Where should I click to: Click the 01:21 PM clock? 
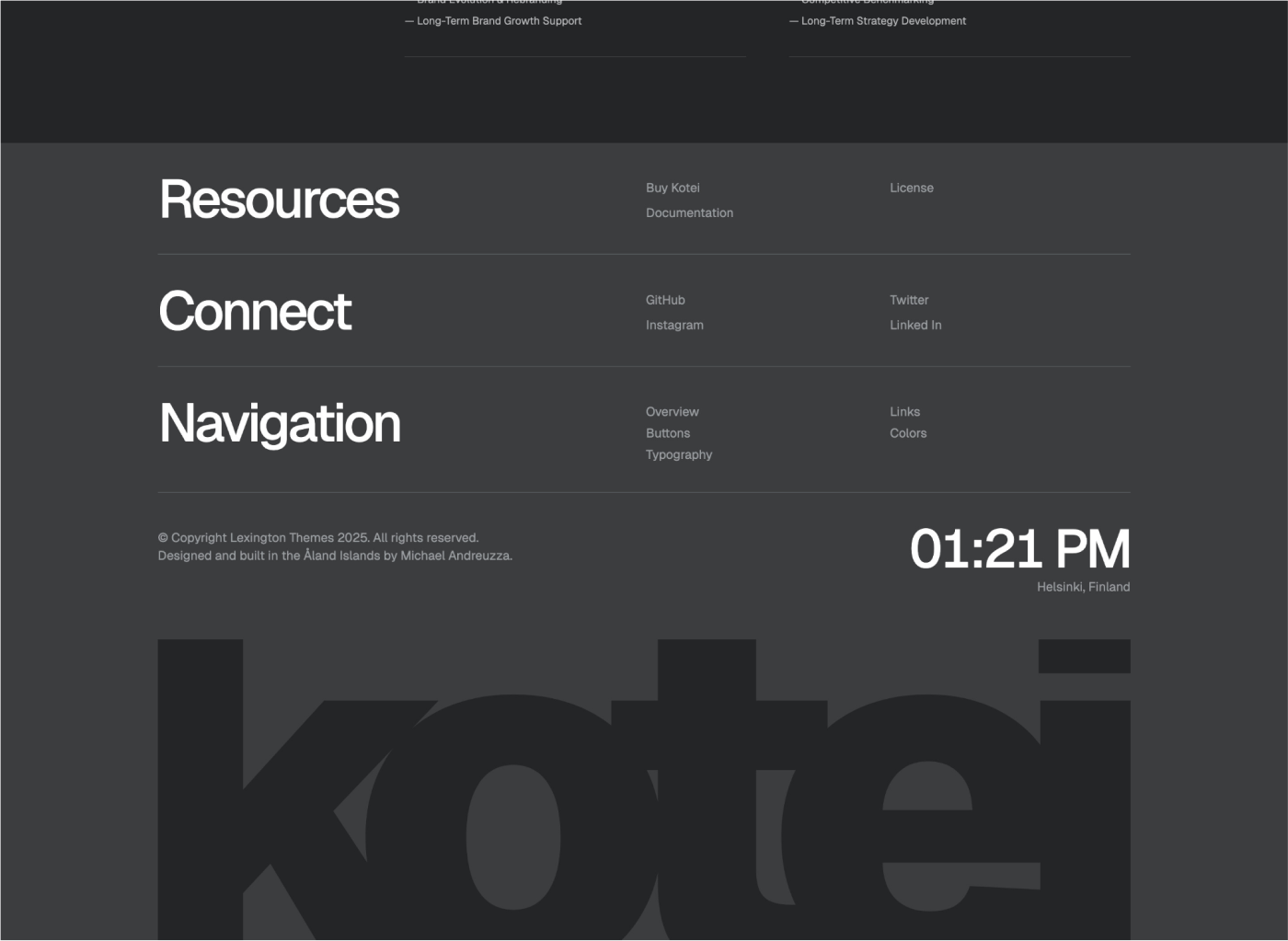pyautogui.click(x=1019, y=549)
